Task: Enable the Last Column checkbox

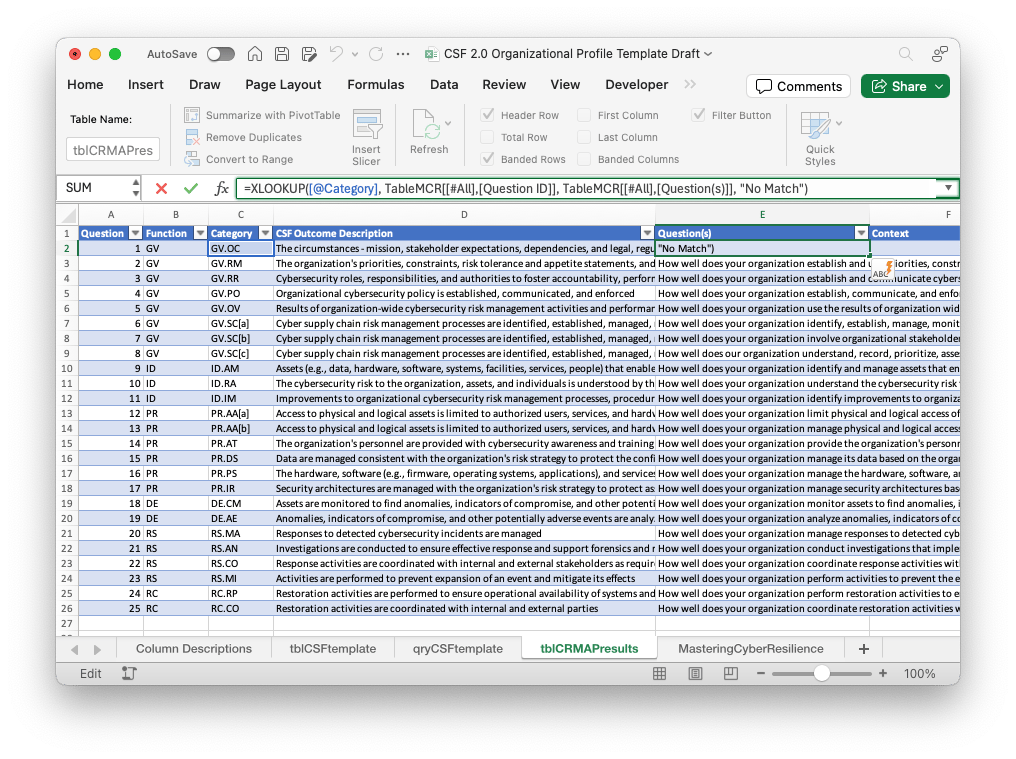Action: (584, 137)
